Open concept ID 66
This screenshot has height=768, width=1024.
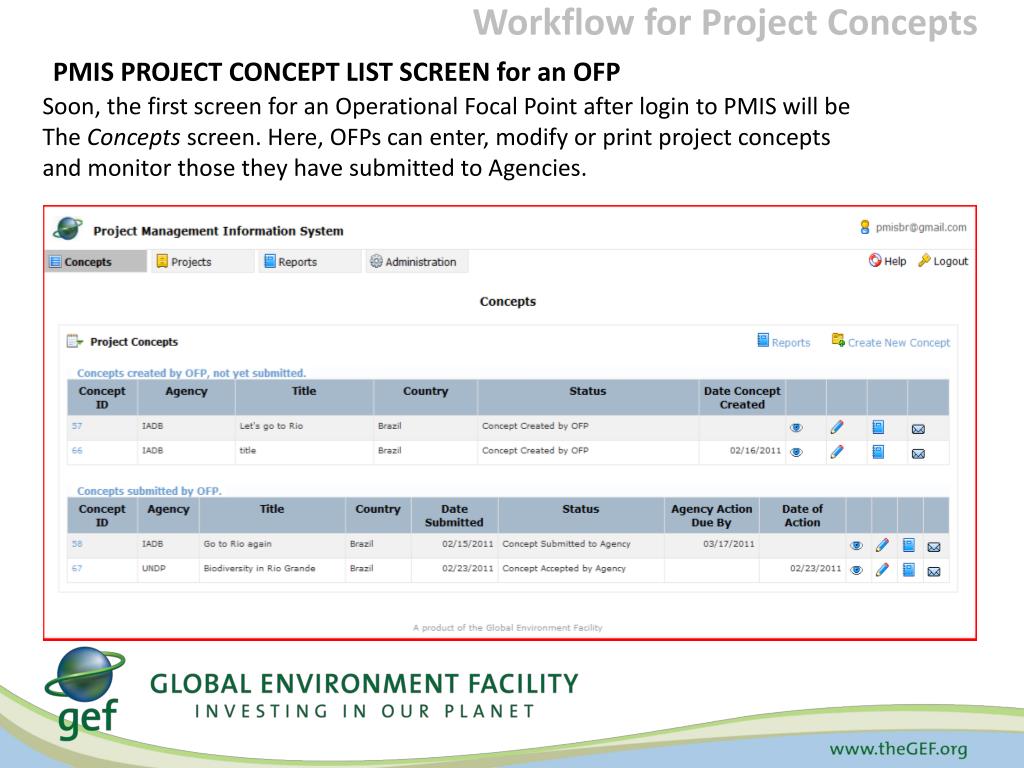[x=77, y=451]
